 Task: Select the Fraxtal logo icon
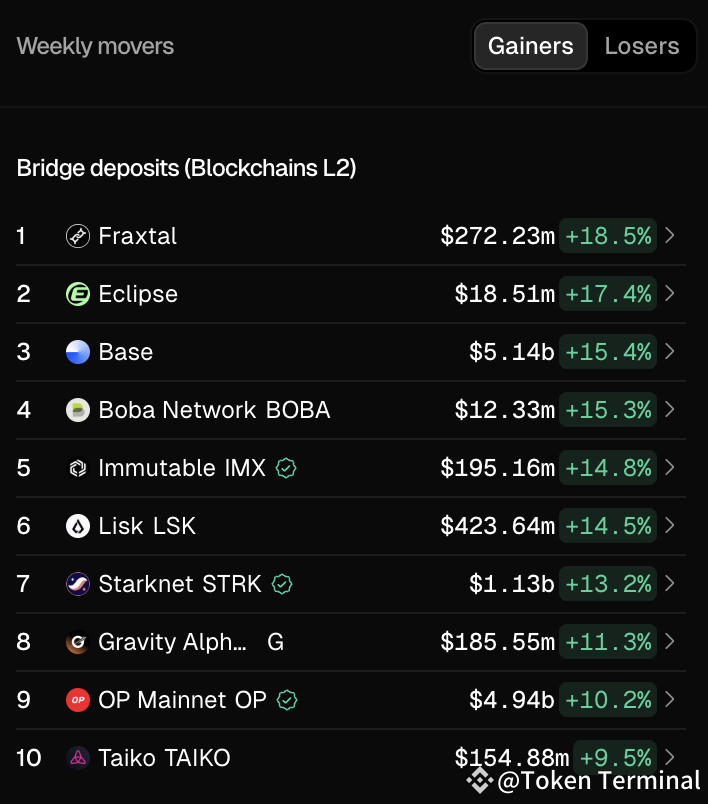(x=78, y=236)
